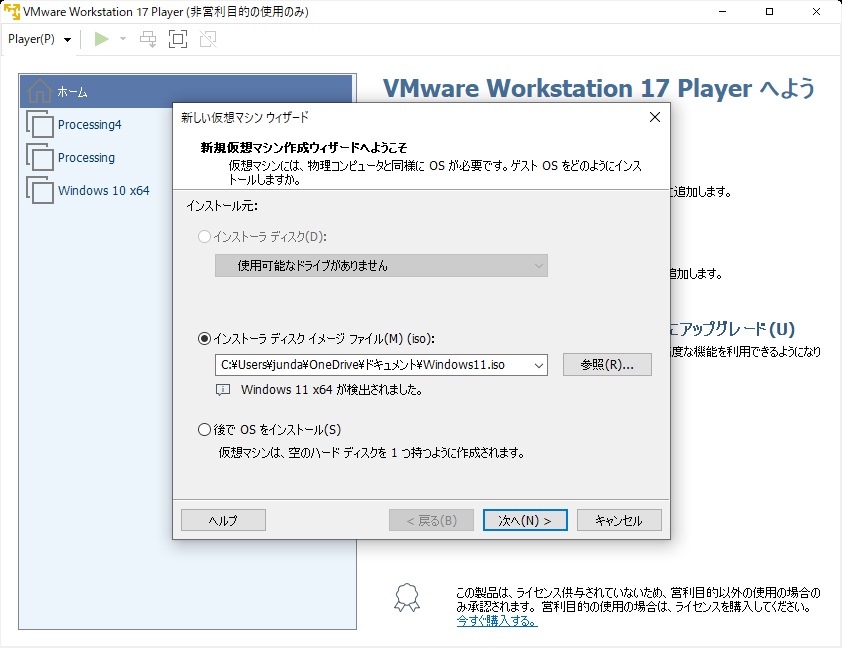Screen dimensions: 842x648
Task: Maximize the VMware Player window
Action: tap(770, 11)
